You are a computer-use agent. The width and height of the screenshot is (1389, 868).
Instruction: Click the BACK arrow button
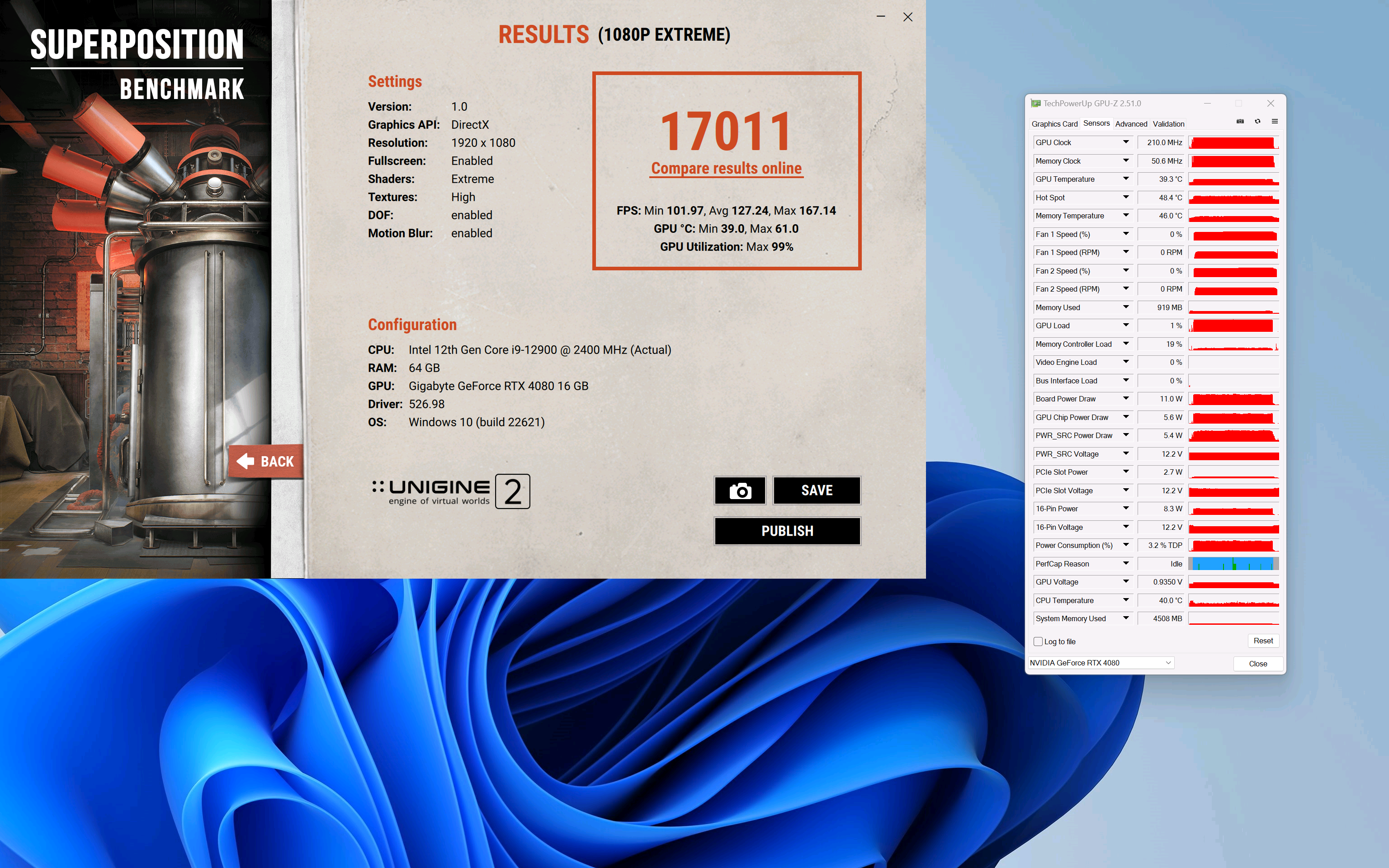[x=266, y=461]
